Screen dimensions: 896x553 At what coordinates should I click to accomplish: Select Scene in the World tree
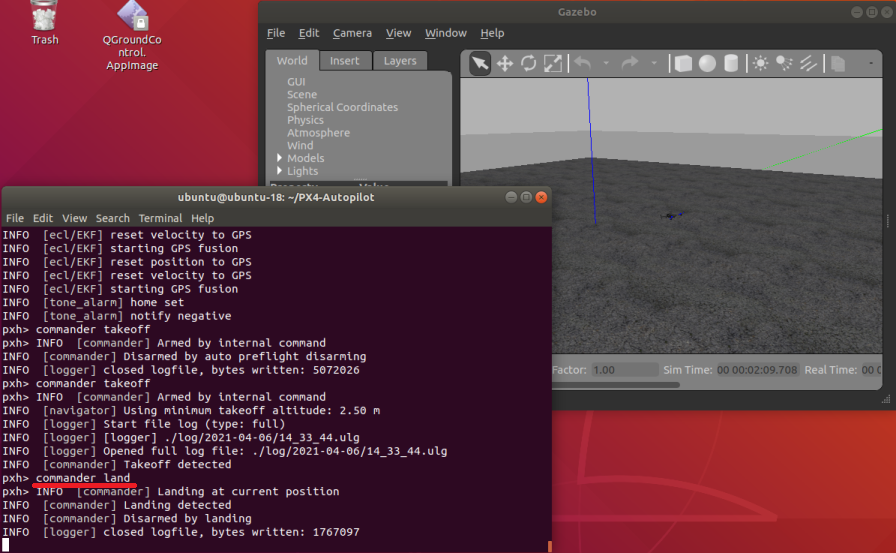pos(302,94)
